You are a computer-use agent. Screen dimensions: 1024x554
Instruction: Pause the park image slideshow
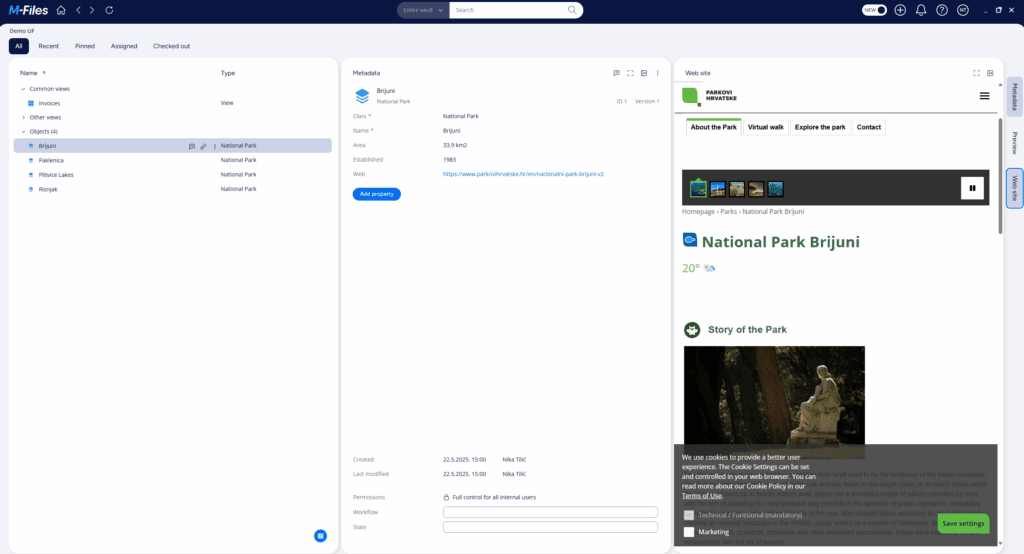pos(970,188)
